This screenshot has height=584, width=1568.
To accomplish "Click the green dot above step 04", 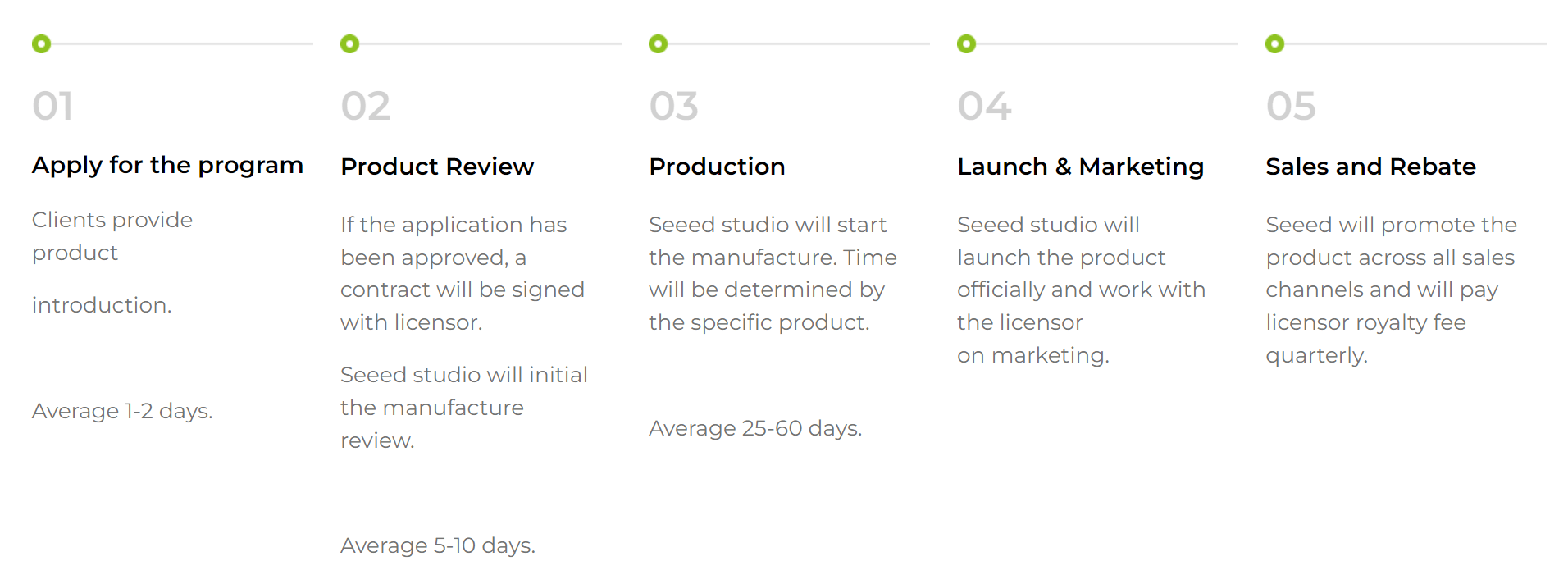I will [x=966, y=44].
